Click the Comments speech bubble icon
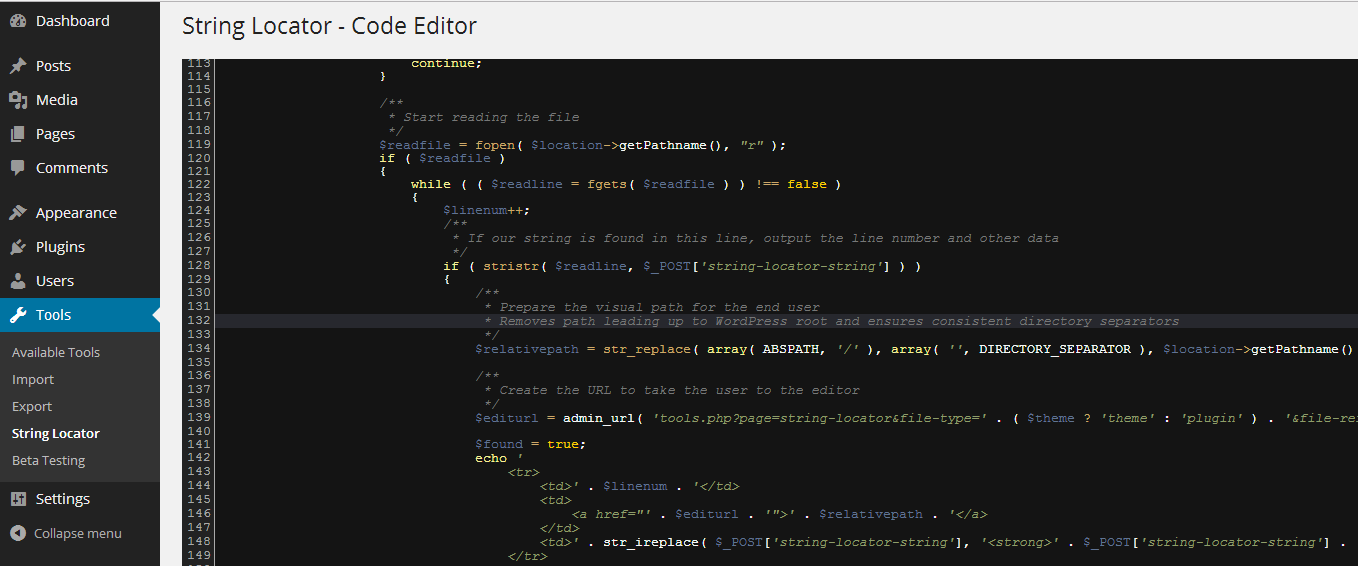 point(18,168)
